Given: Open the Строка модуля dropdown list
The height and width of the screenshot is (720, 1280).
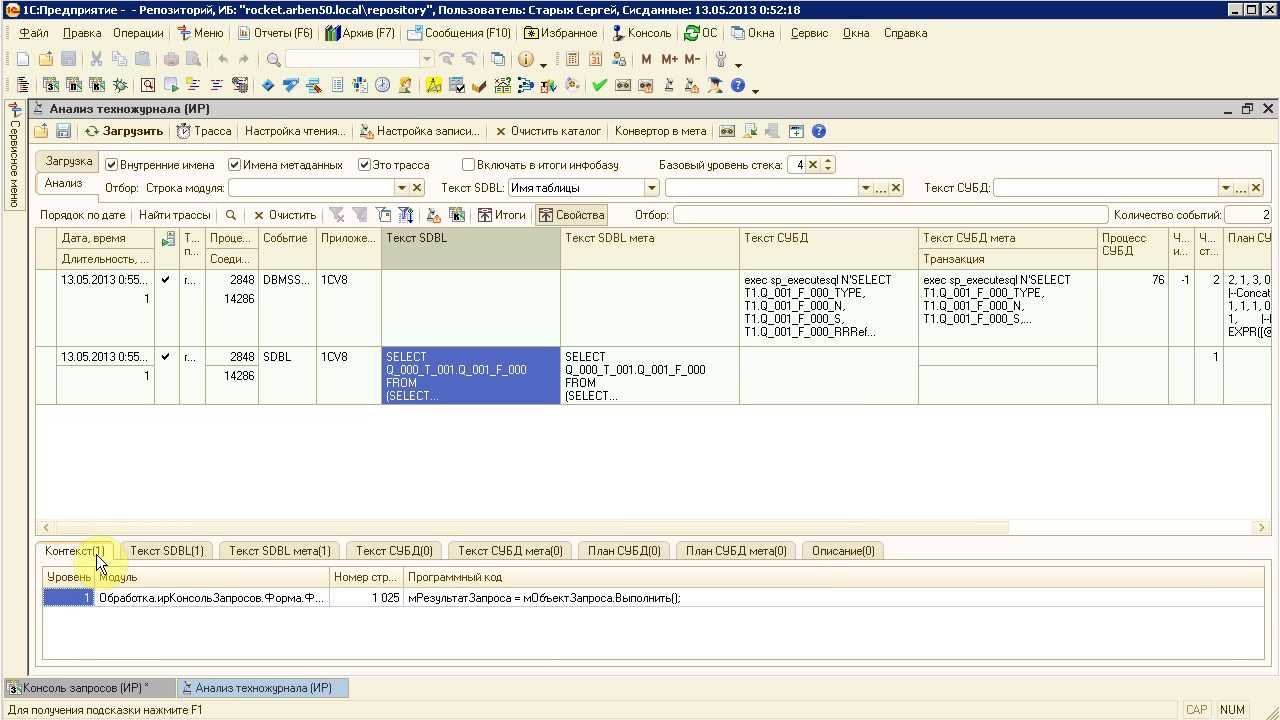Looking at the screenshot, I should (401, 188).
